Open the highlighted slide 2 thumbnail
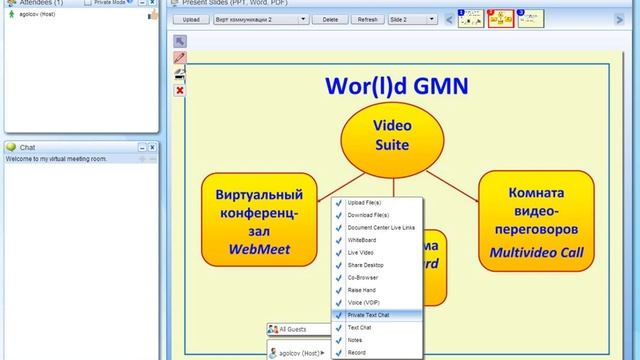The image size is (640, 360). (501, 19)
